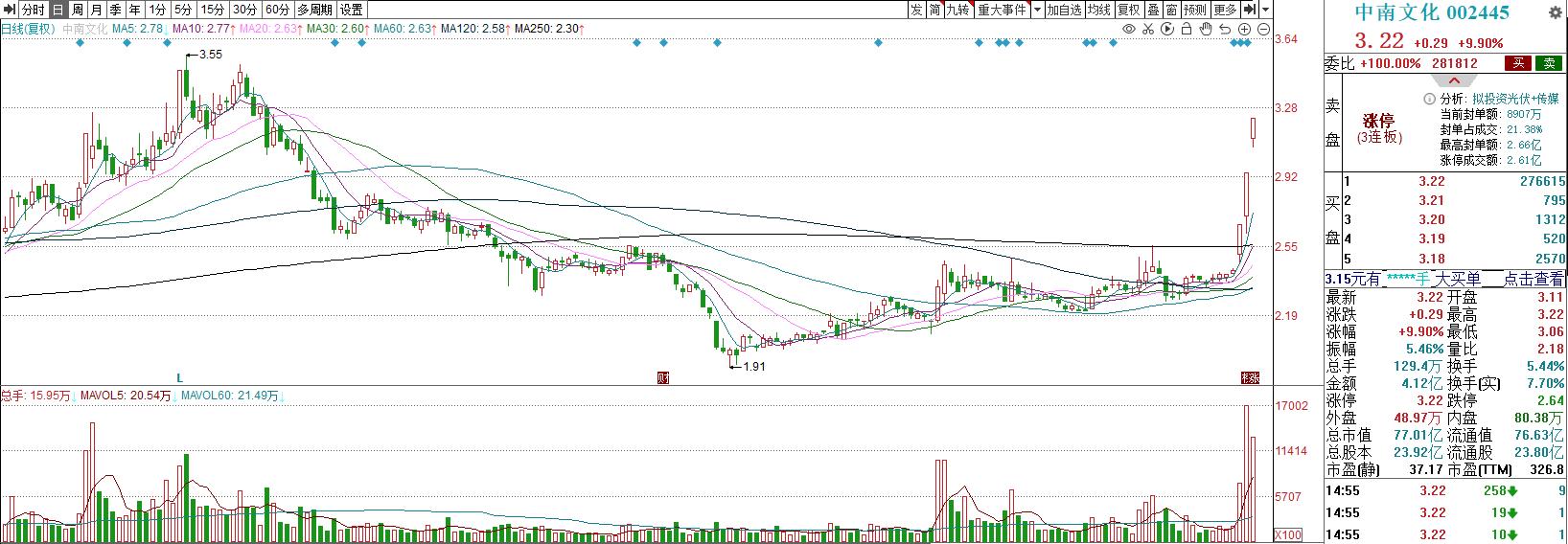Click the MA250: 2.30 indicator label
Image resolution: width=1568 pixels, height=544 pixels.
click(548, 30)
